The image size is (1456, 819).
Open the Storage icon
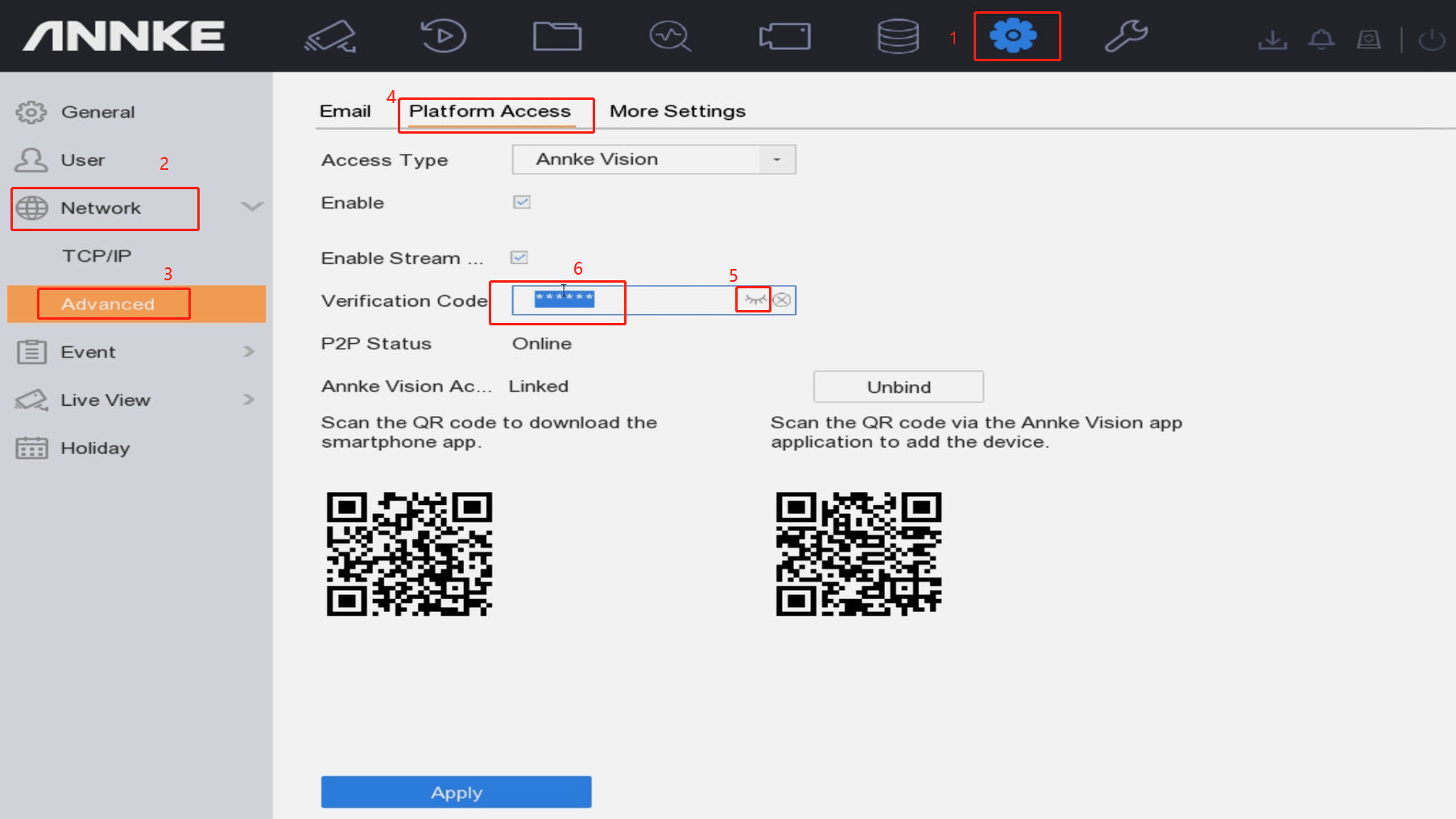click(x=897, y=35)
